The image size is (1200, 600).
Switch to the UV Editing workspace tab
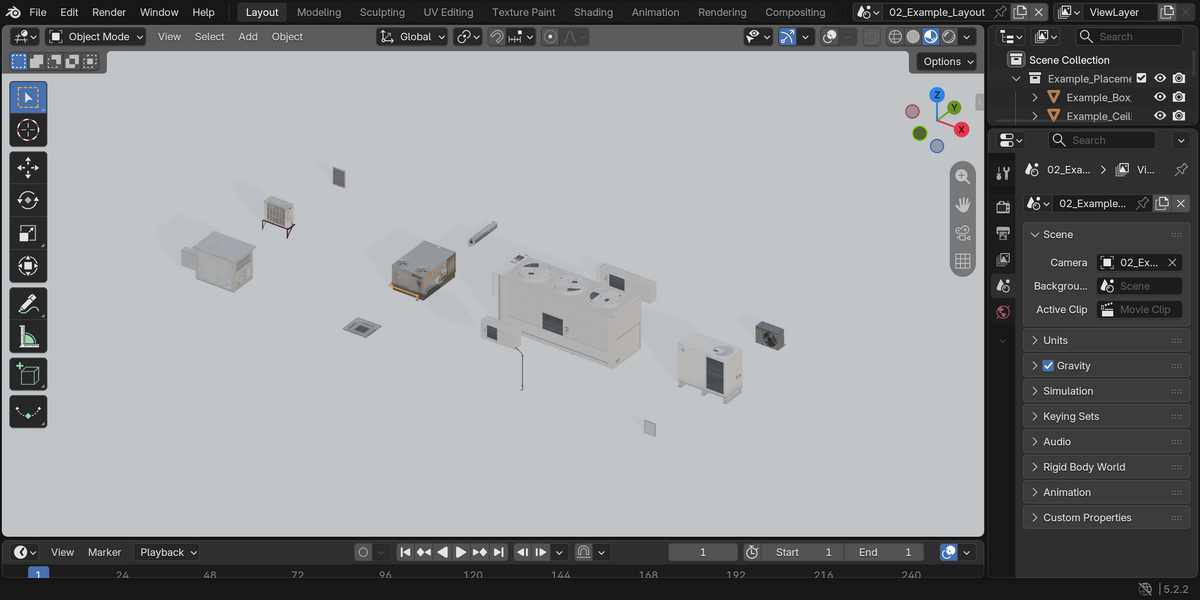pos(448,12)
